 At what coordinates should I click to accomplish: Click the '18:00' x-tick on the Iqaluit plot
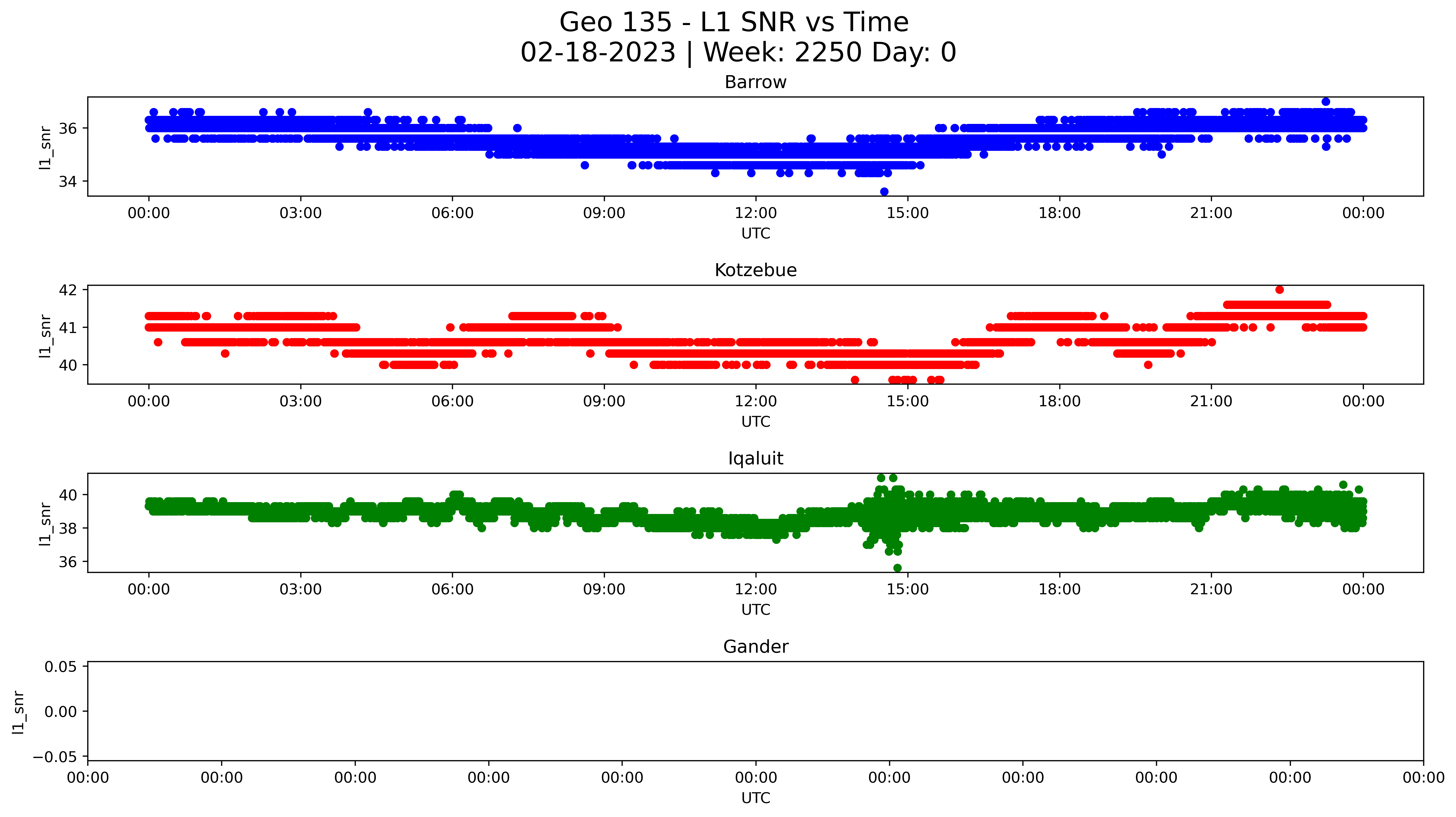[x=1059, y=590]
